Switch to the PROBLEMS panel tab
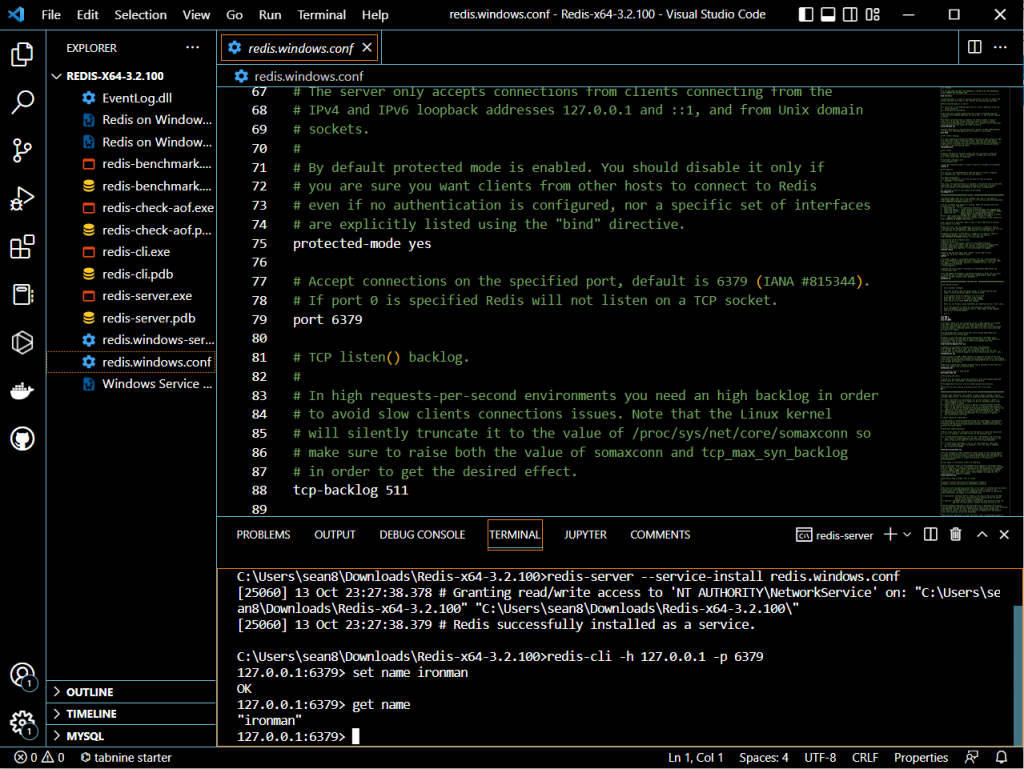The image size is (1024, 769). (x=263, y=535)
